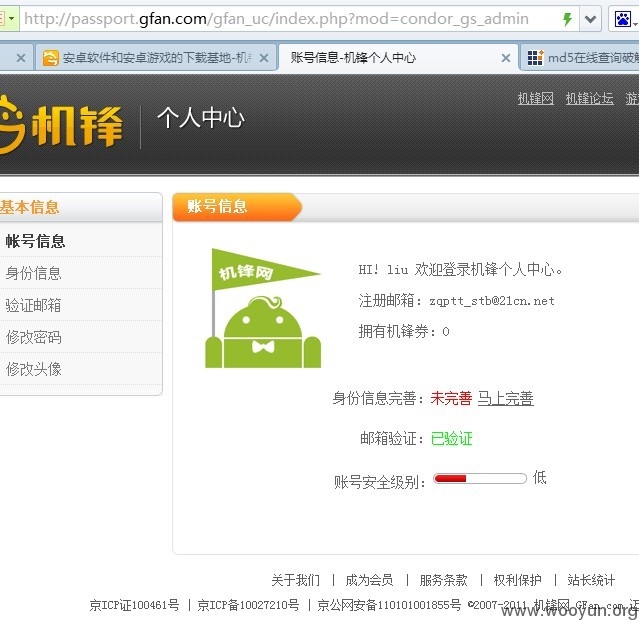The width and height of the screenshot is (639, 620).
Task: Switch to the 安卓软件和安卓游戏 tab
Action: pyautogui.click(x=157, y=58)
